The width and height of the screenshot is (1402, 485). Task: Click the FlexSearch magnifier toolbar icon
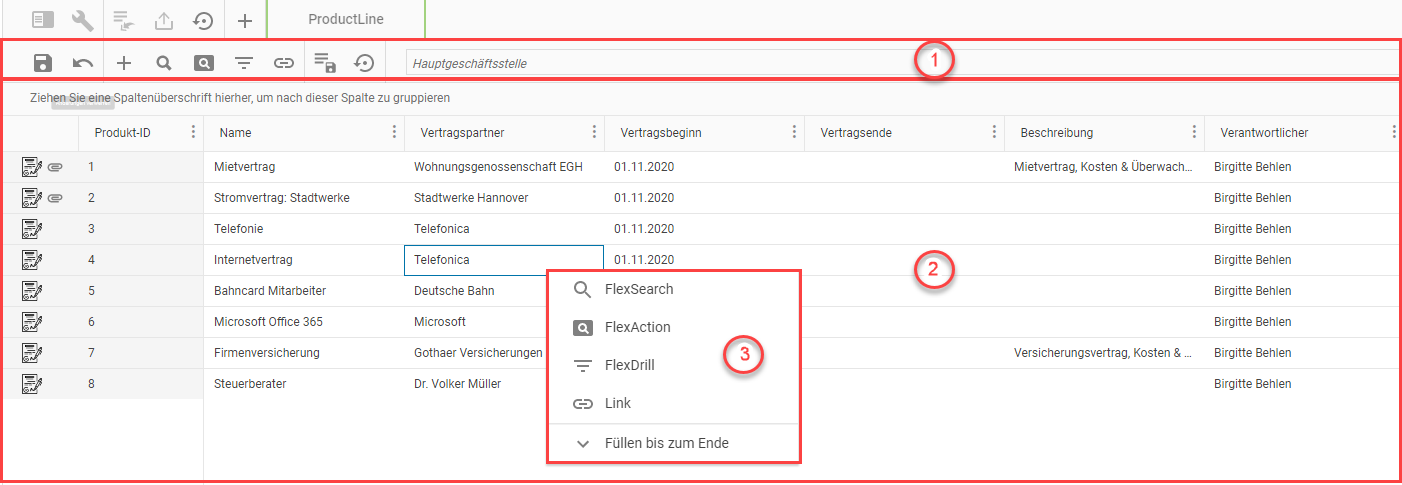[164, 63]
